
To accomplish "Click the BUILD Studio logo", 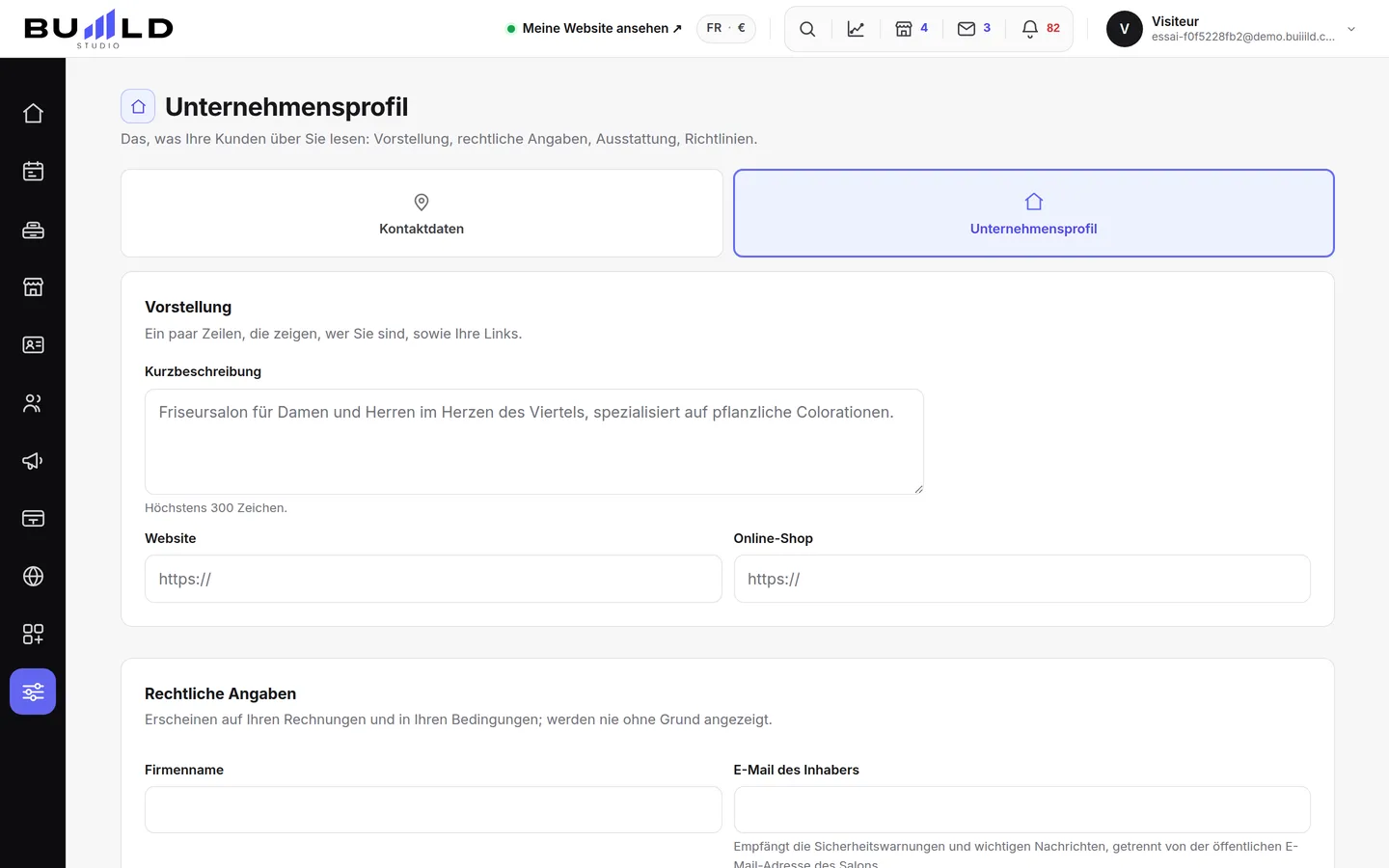I will click(98, 29).
